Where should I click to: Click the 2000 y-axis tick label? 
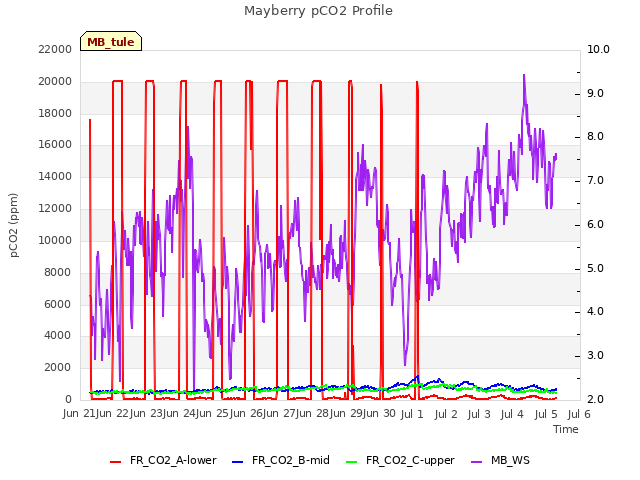coord(58,367)
